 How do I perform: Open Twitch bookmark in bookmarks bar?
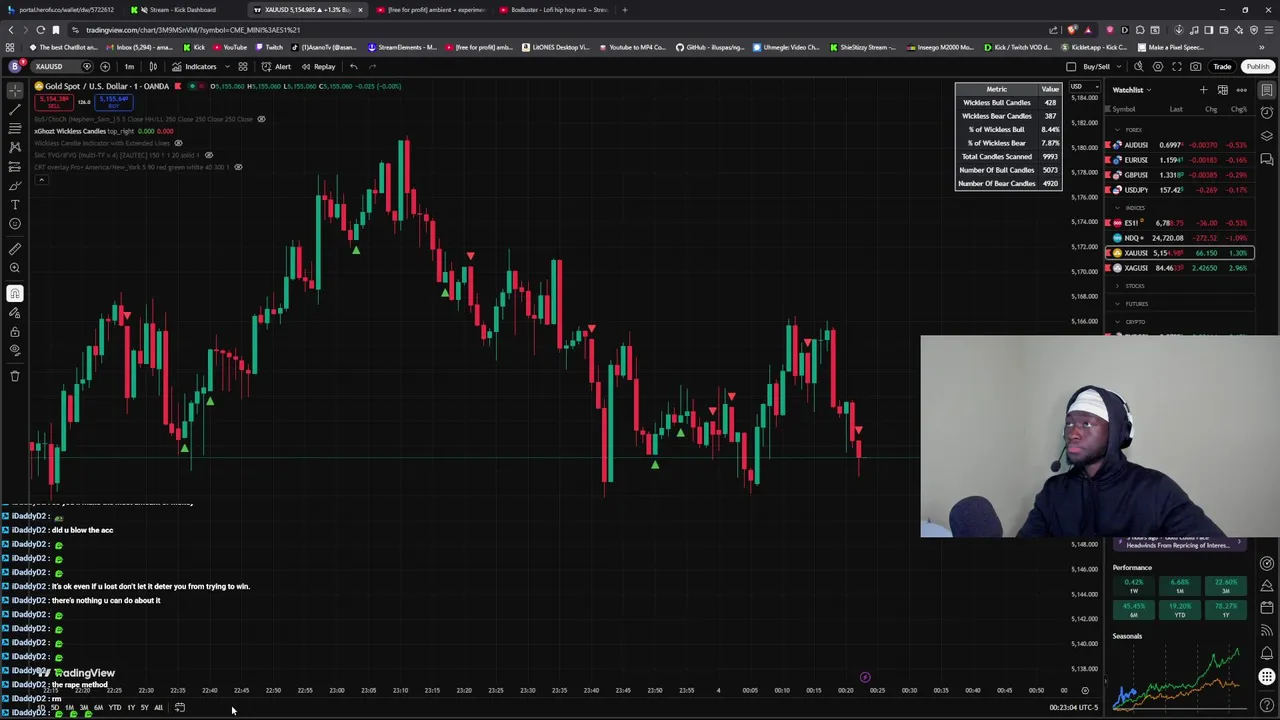click(x=269, y=47)
